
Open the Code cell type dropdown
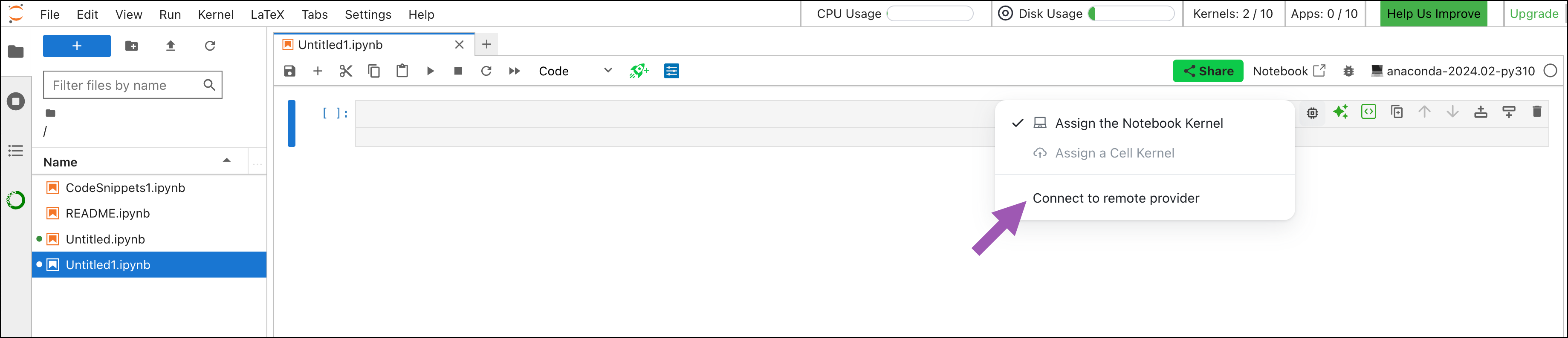pos(575,71)
